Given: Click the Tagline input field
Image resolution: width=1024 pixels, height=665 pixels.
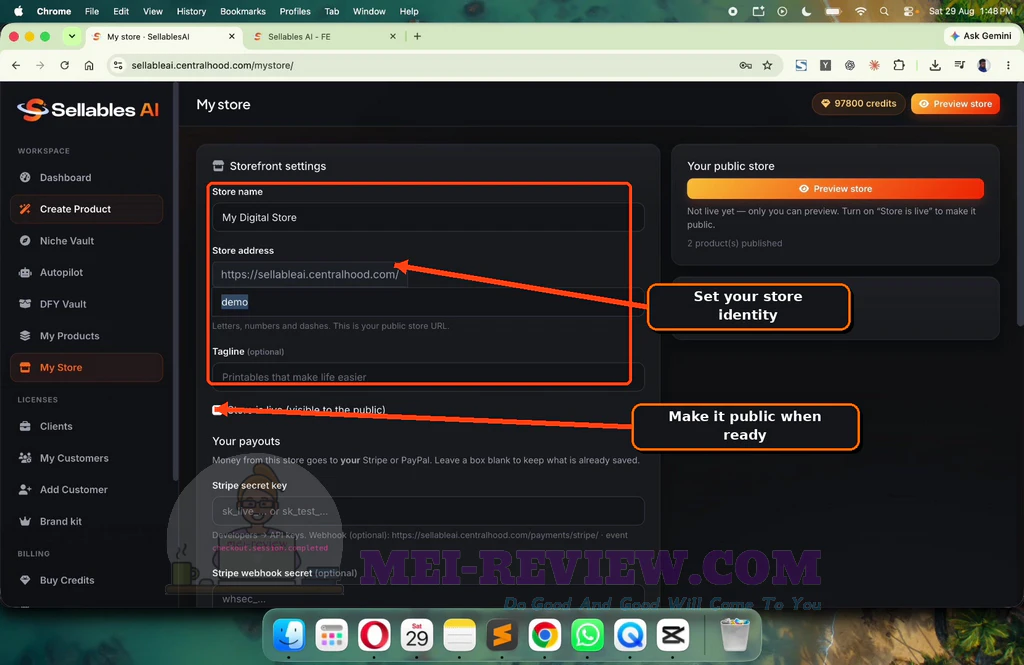Looking at the screenshot, I should tap(428, 377).
